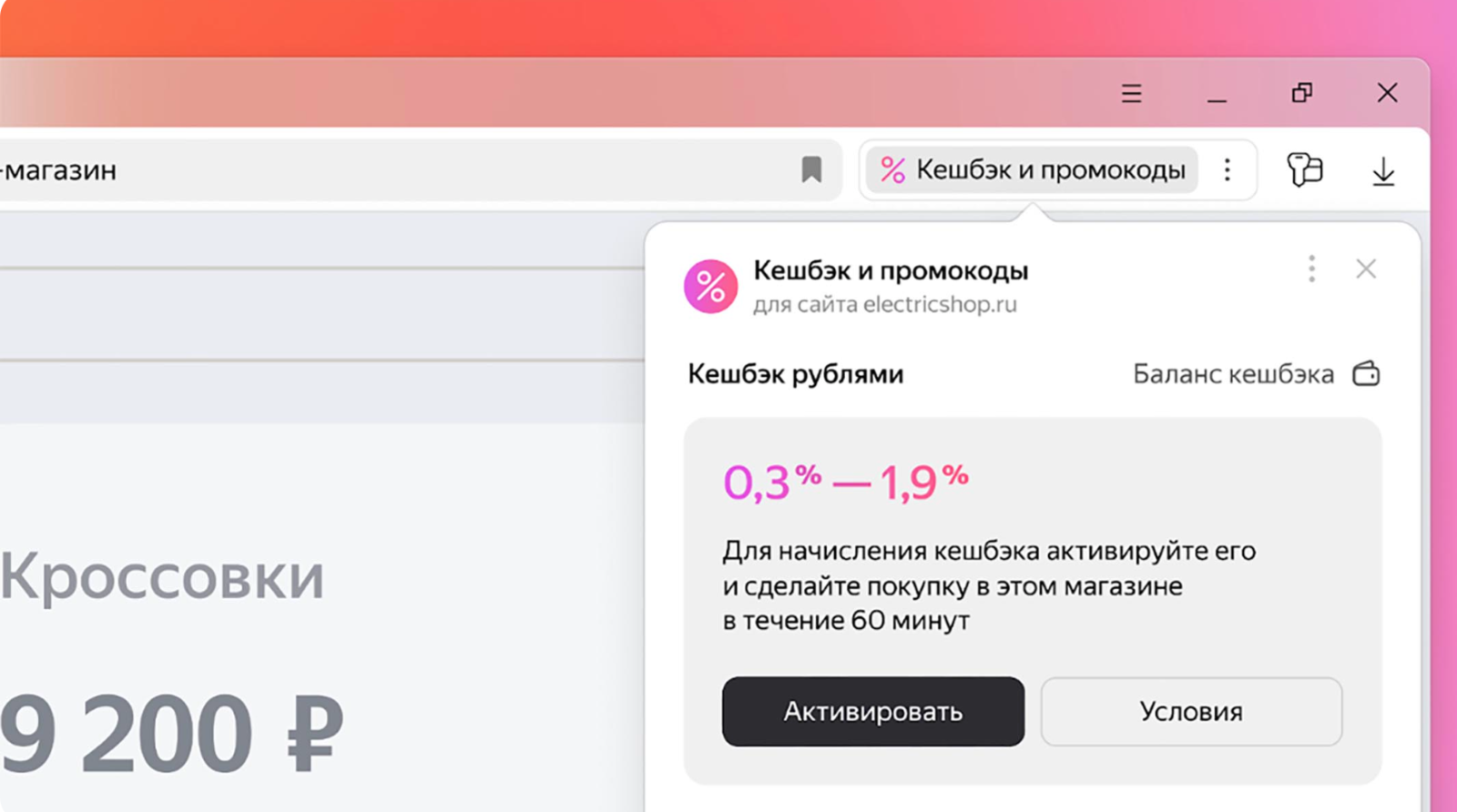Restore down the browser window
Image resolution: width=1457 pixels, height=812 pixels.
1302,93
